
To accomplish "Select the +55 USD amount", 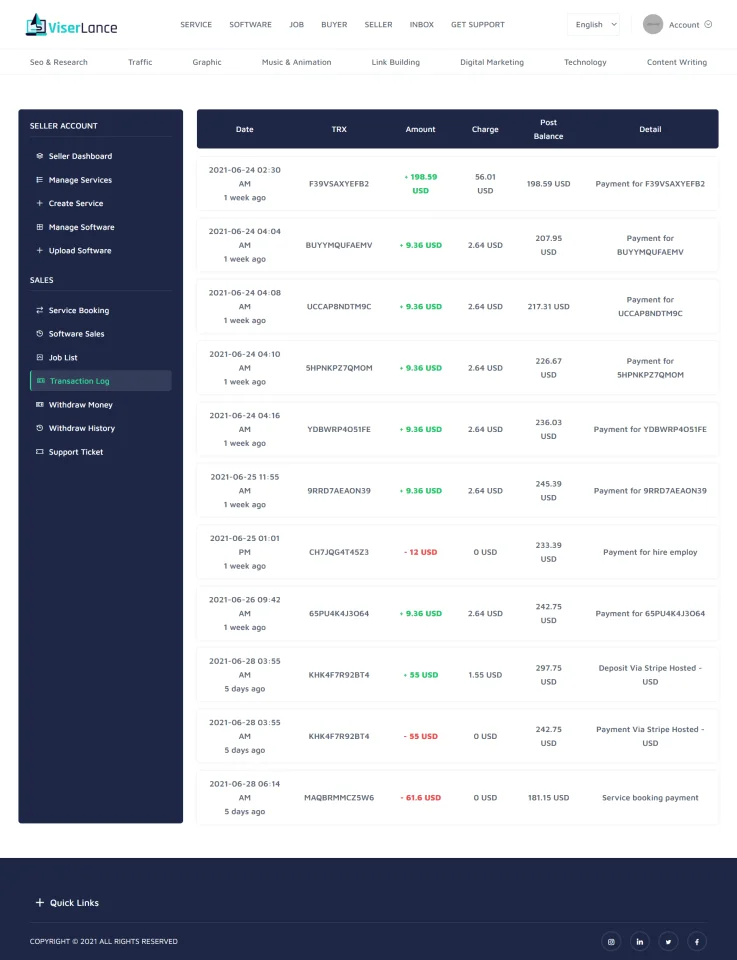I will point(421,675).
